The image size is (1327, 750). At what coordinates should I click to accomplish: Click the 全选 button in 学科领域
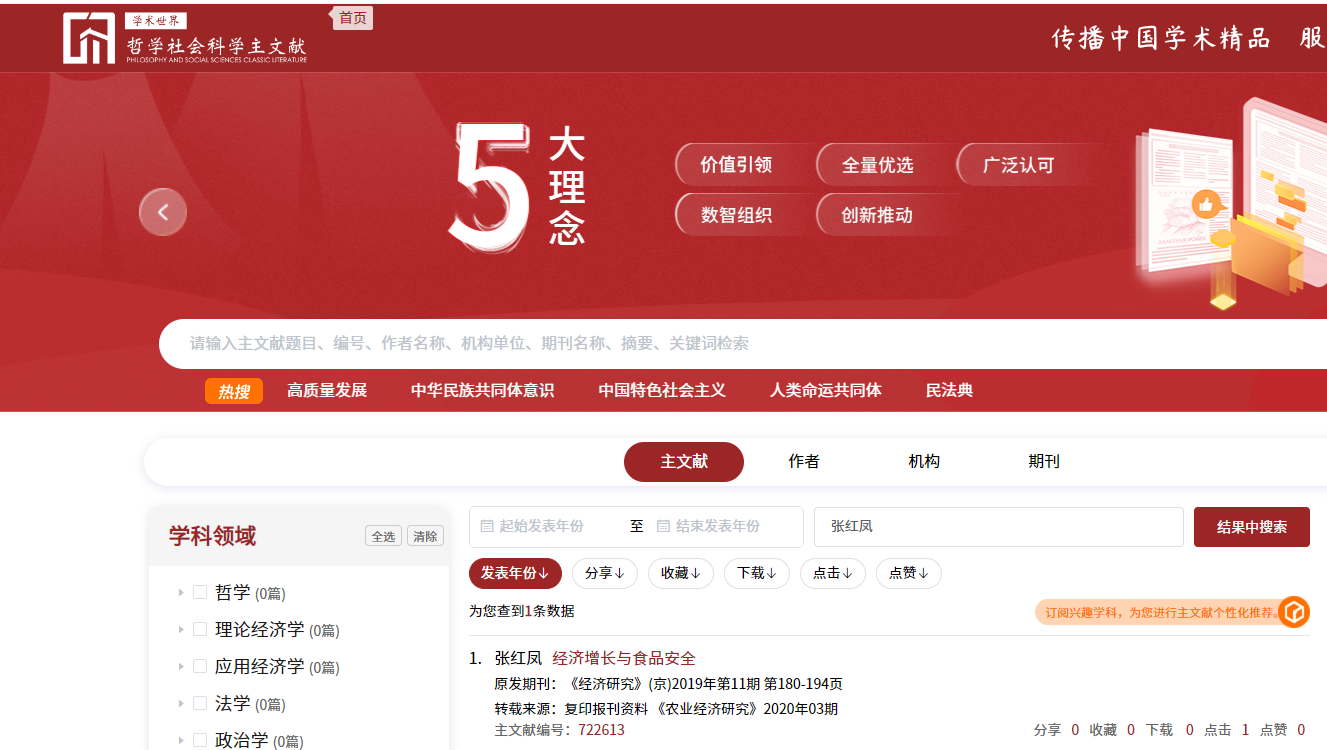(383, 536)
